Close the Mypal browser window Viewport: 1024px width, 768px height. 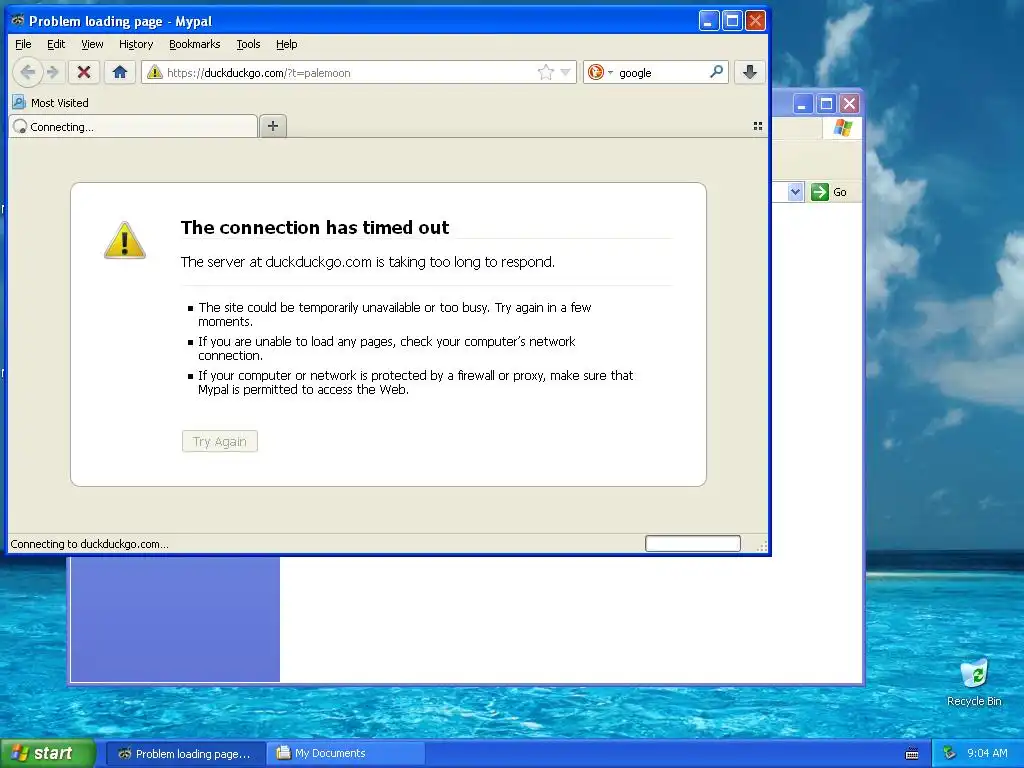click(x=756, y=20)
